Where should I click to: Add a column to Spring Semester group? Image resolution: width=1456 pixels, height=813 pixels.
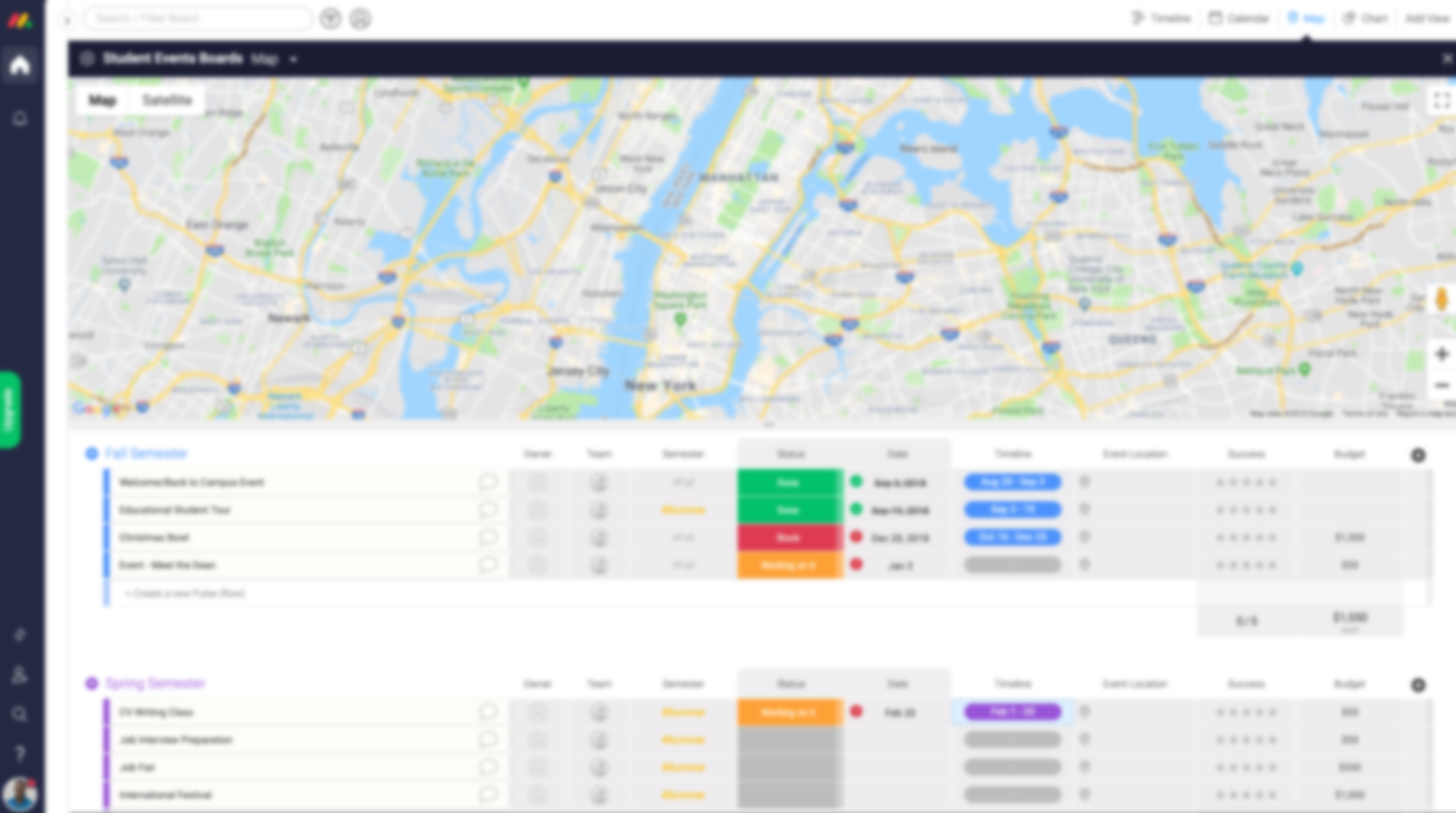point(1418,685)
